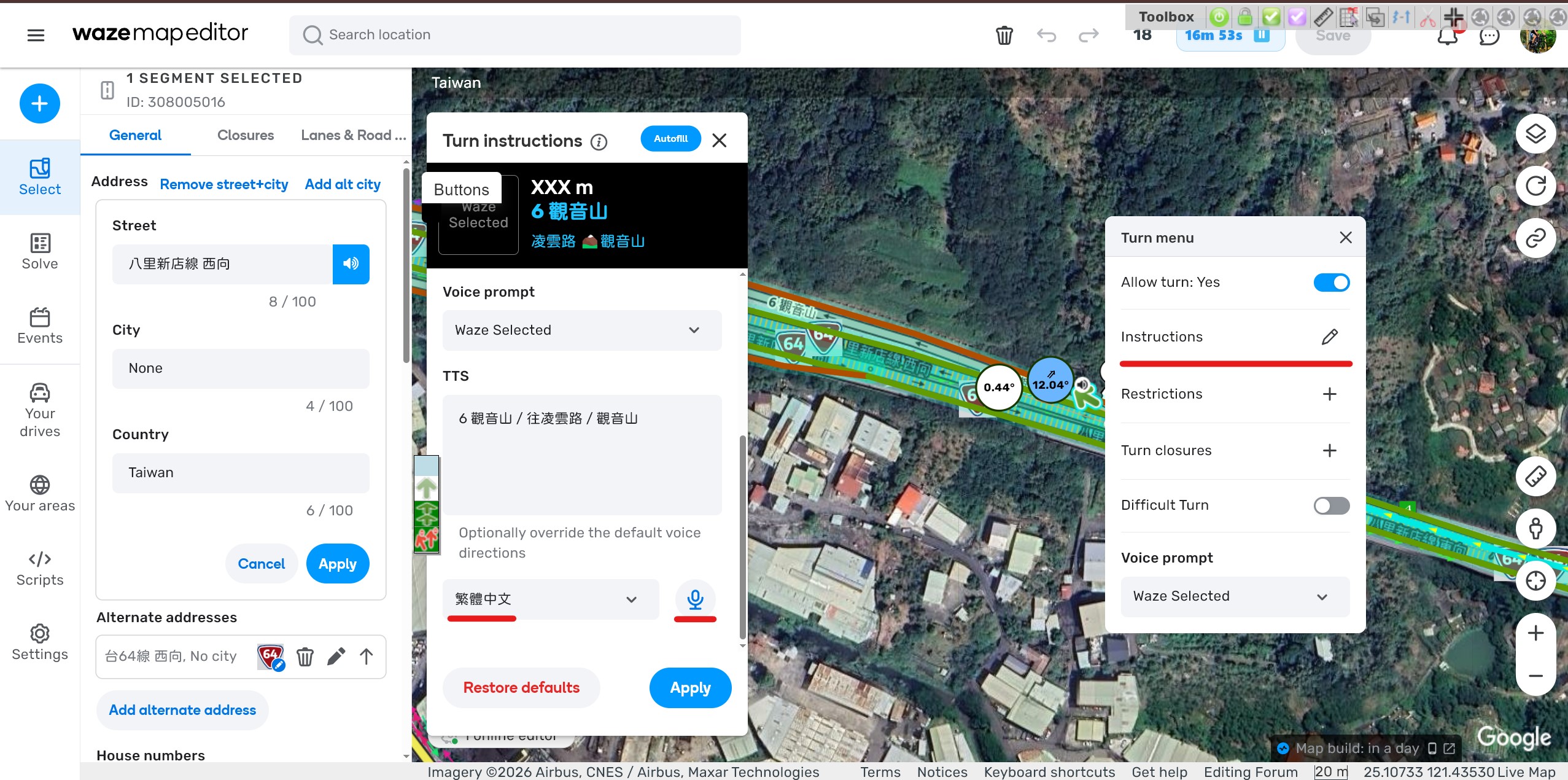
Task: Open the map layers icon
Action: pyautogui.click(x=1535, y=134)
